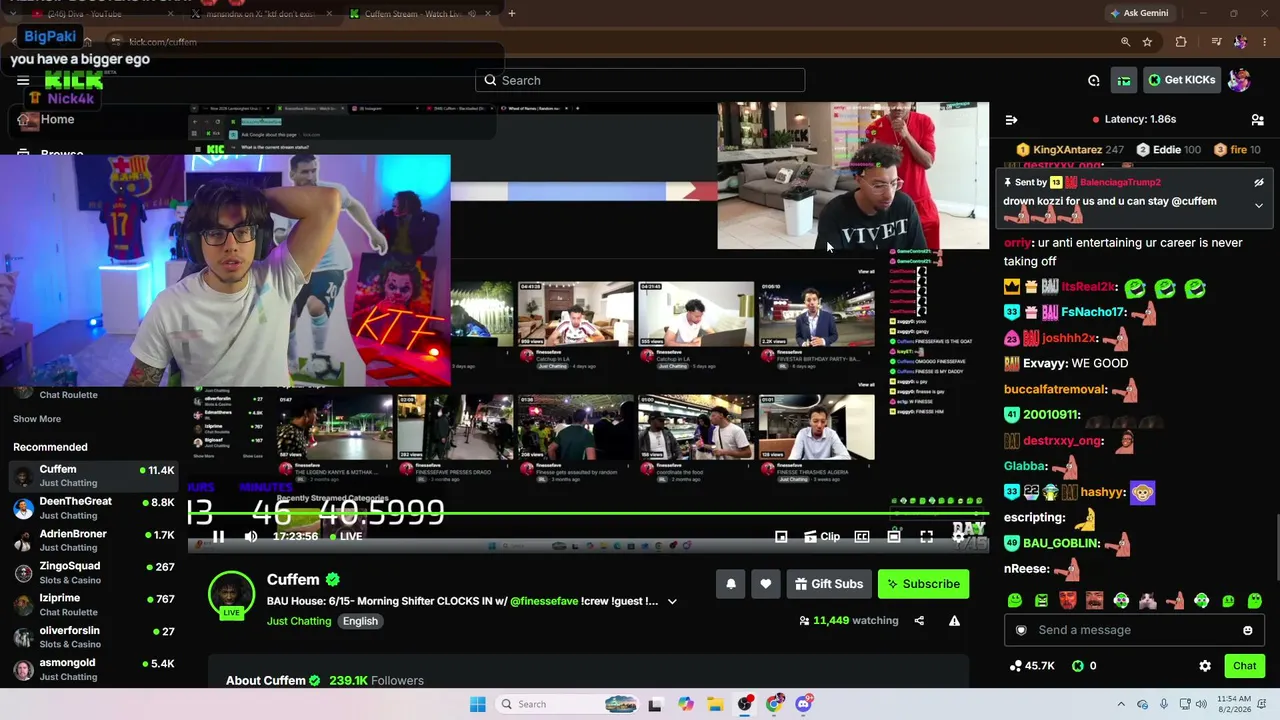Collapse the chat panel with arrow icon
The width and height of the screenshot is (1280, 720).
[x=1011, y=120]
